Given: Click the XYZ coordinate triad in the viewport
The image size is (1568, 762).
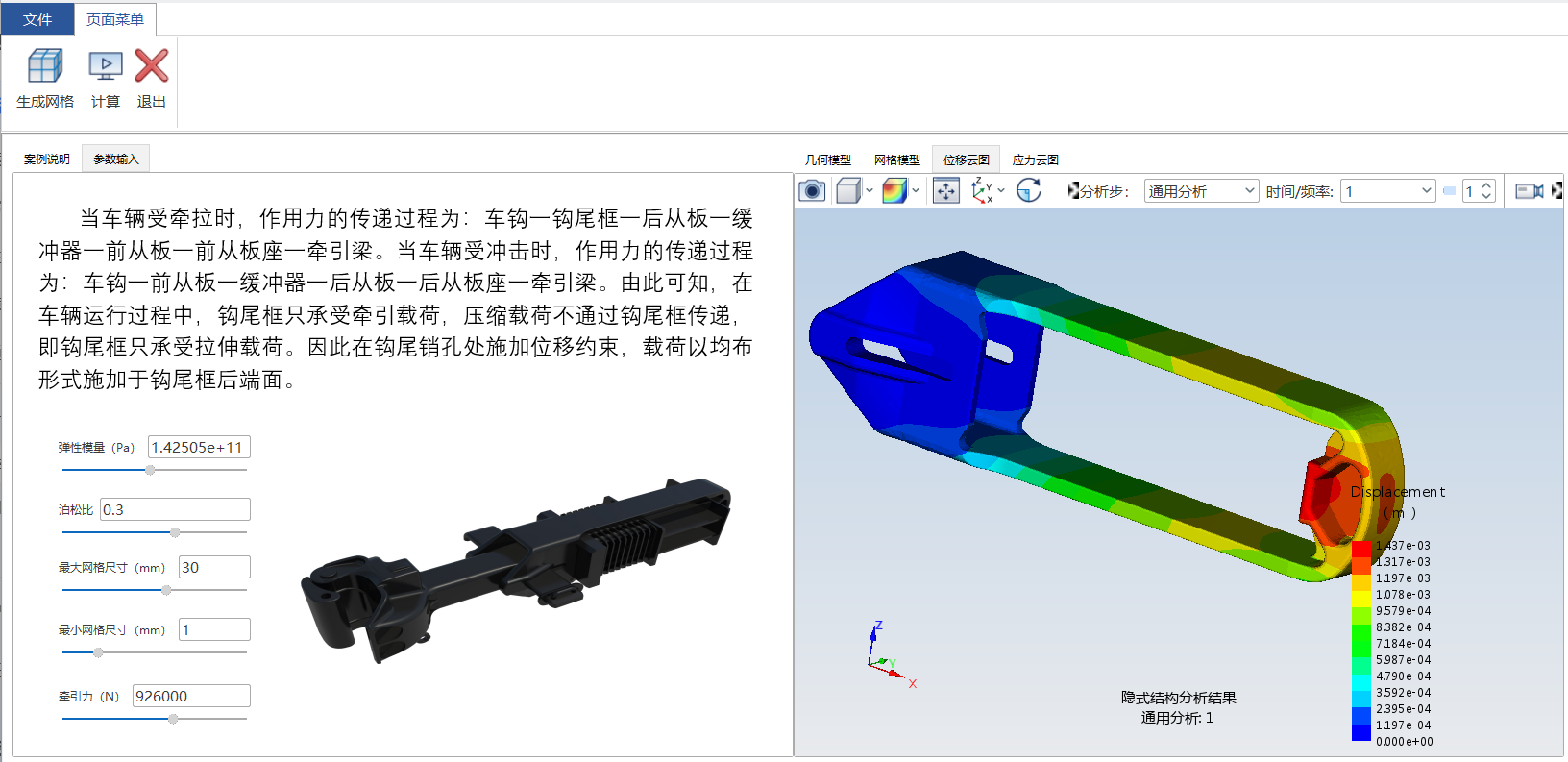Looking at the screenshot, I should click(x=890, y=656).
